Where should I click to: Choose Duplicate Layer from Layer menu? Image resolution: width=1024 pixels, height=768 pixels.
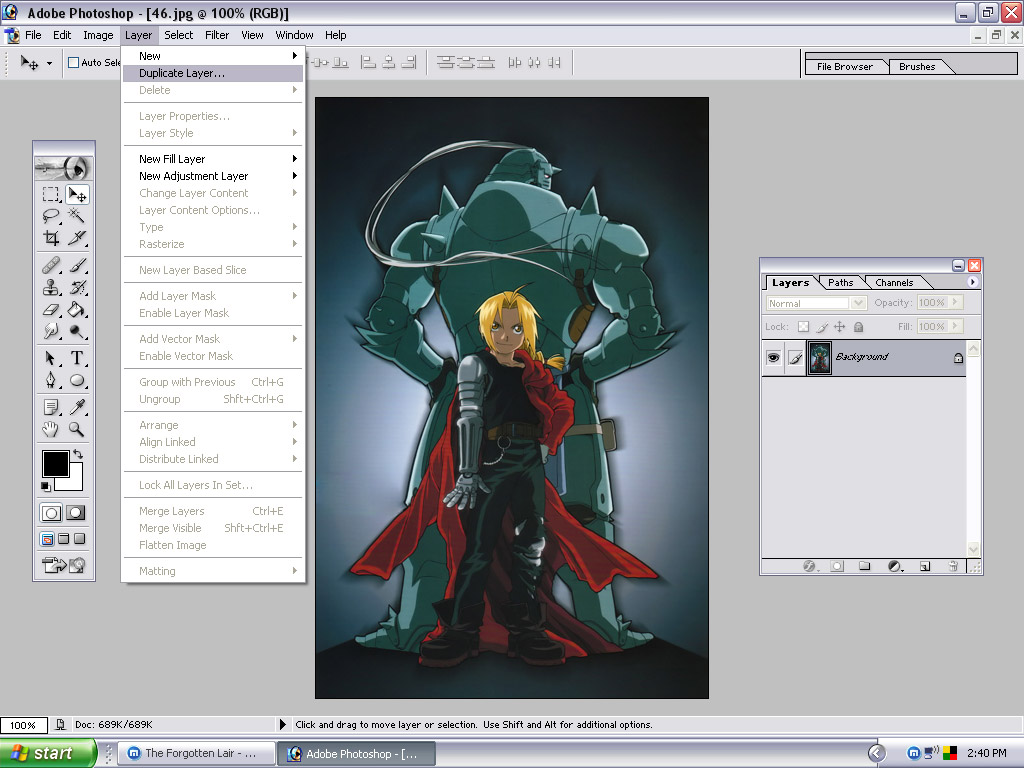pos(212,73)
